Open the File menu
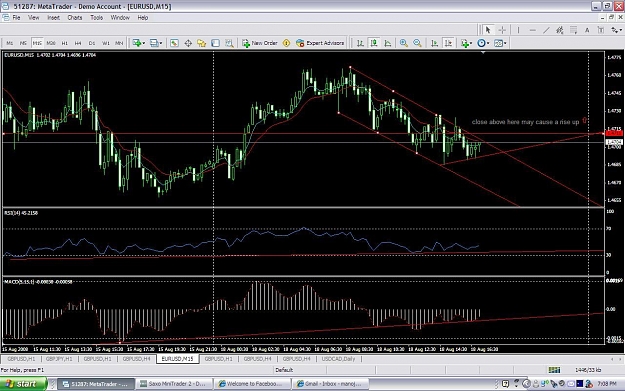The width and height of the screenshot is (625, 391). (x=16, y=18)
